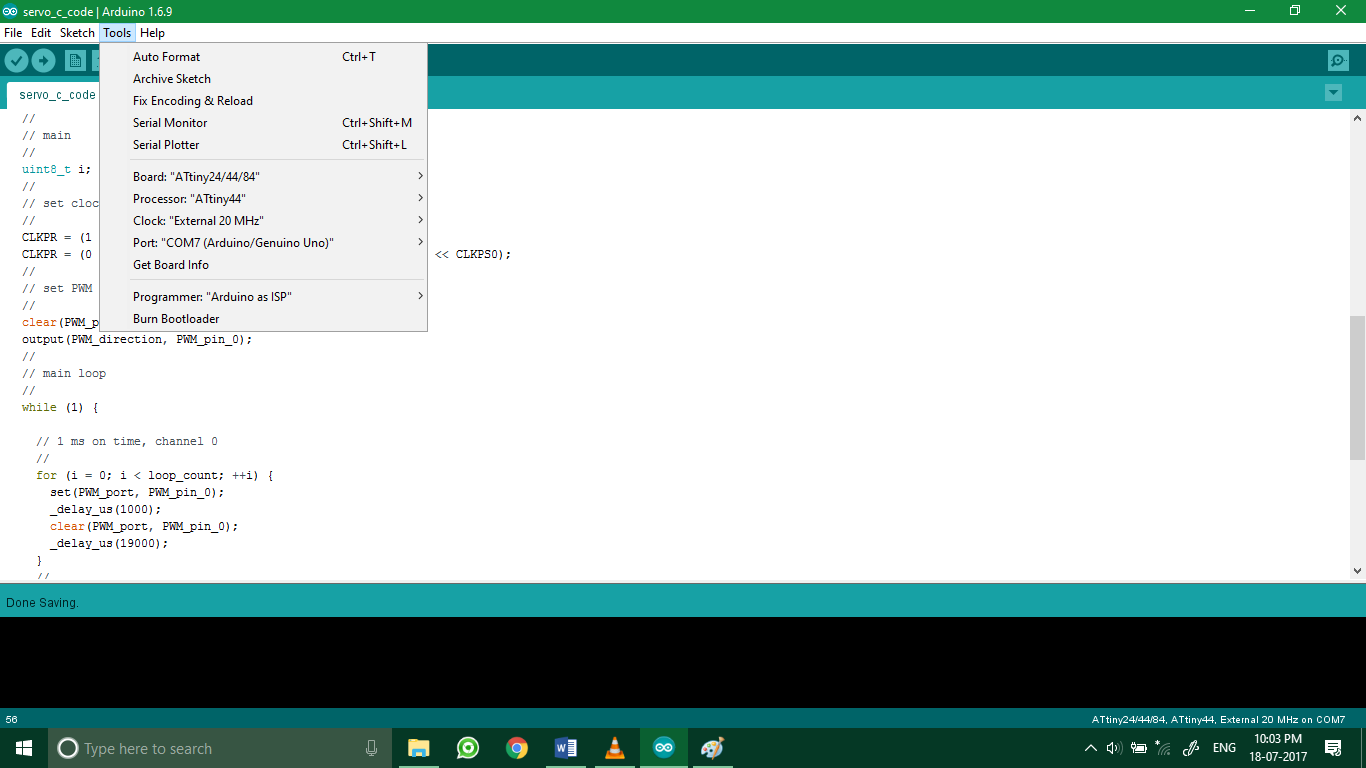
Task: Click the Cortana microphone icon
Action: [x=372, y=748]
